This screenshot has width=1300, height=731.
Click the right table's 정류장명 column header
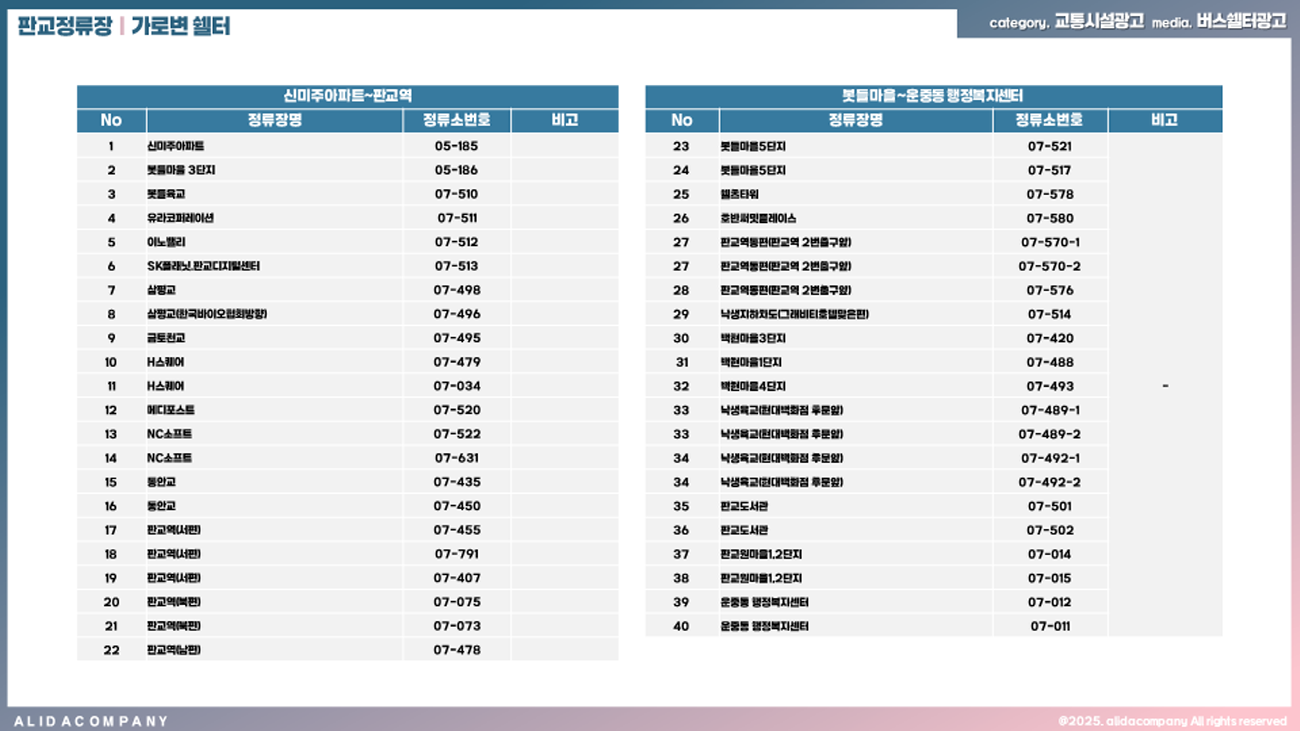pos(855,120)
